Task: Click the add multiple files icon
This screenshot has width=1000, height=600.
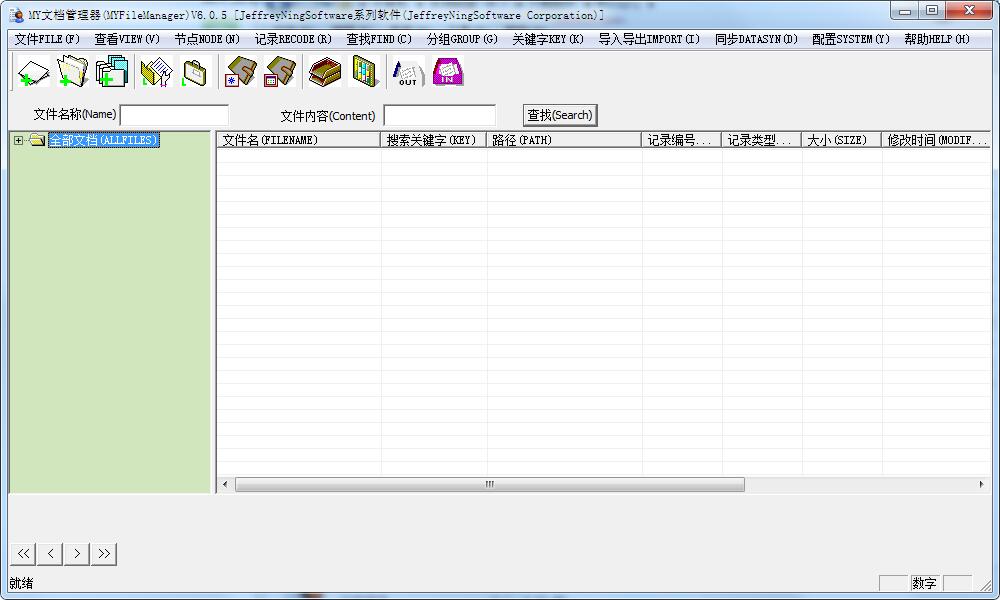Action: click(112, 73)
